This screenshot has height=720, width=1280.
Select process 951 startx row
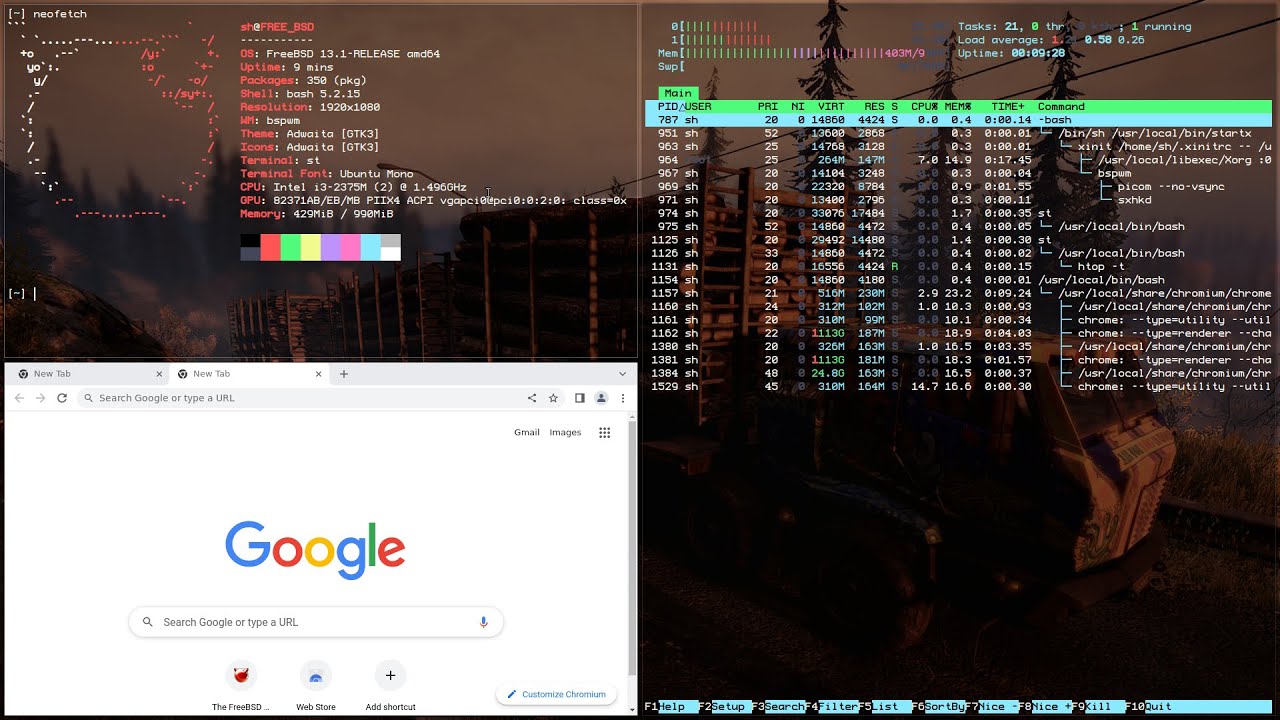click(x=958, y=133)
